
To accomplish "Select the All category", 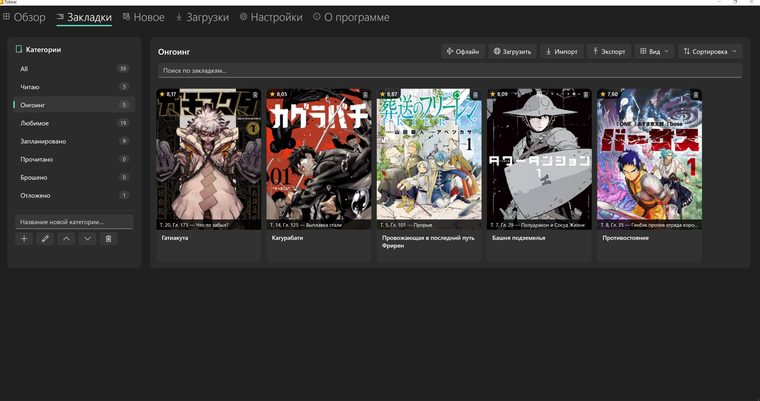I will [74, 69].
